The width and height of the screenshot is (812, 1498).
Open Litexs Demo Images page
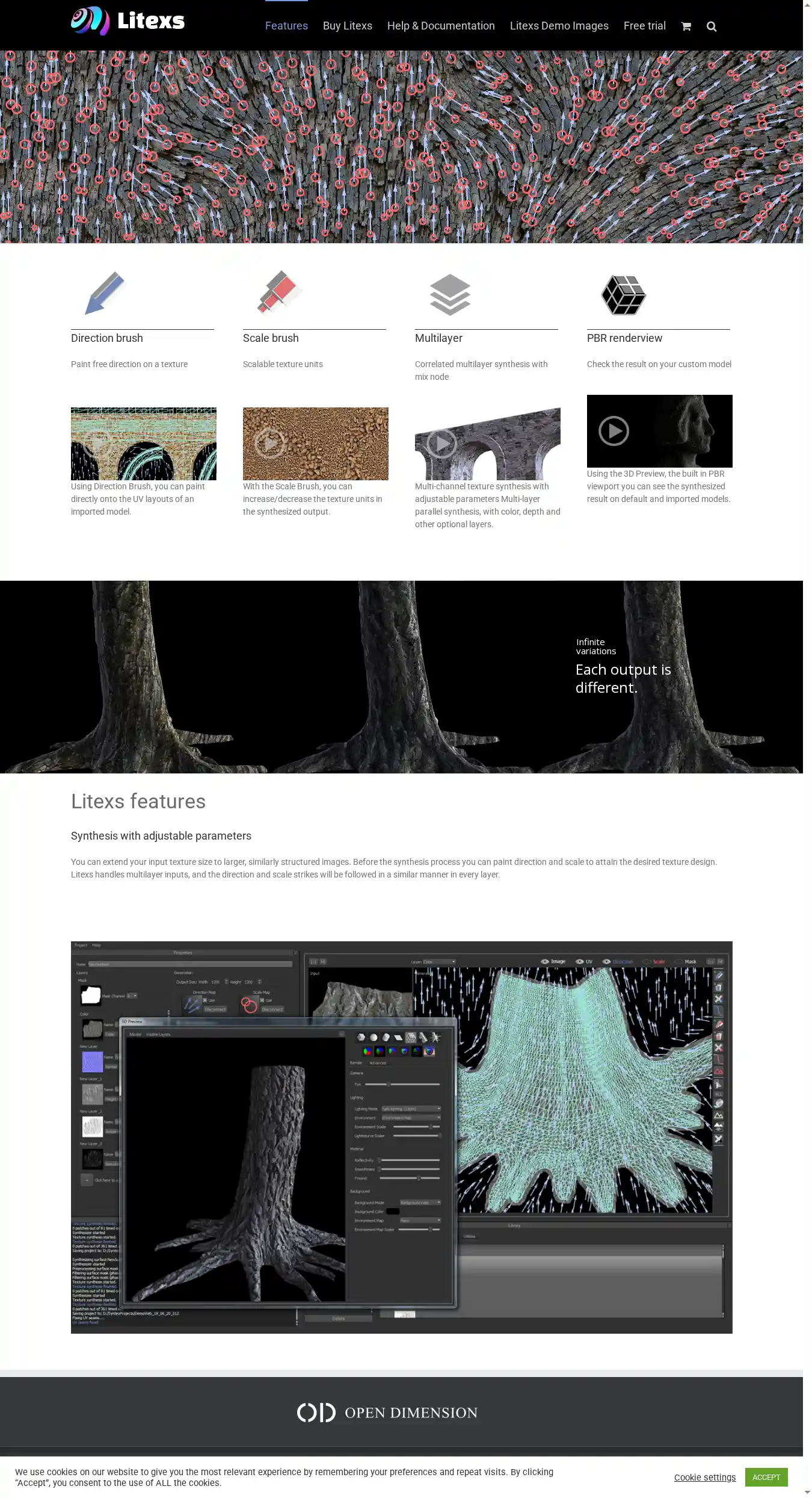pyautogui.click(x=559, y=26)
